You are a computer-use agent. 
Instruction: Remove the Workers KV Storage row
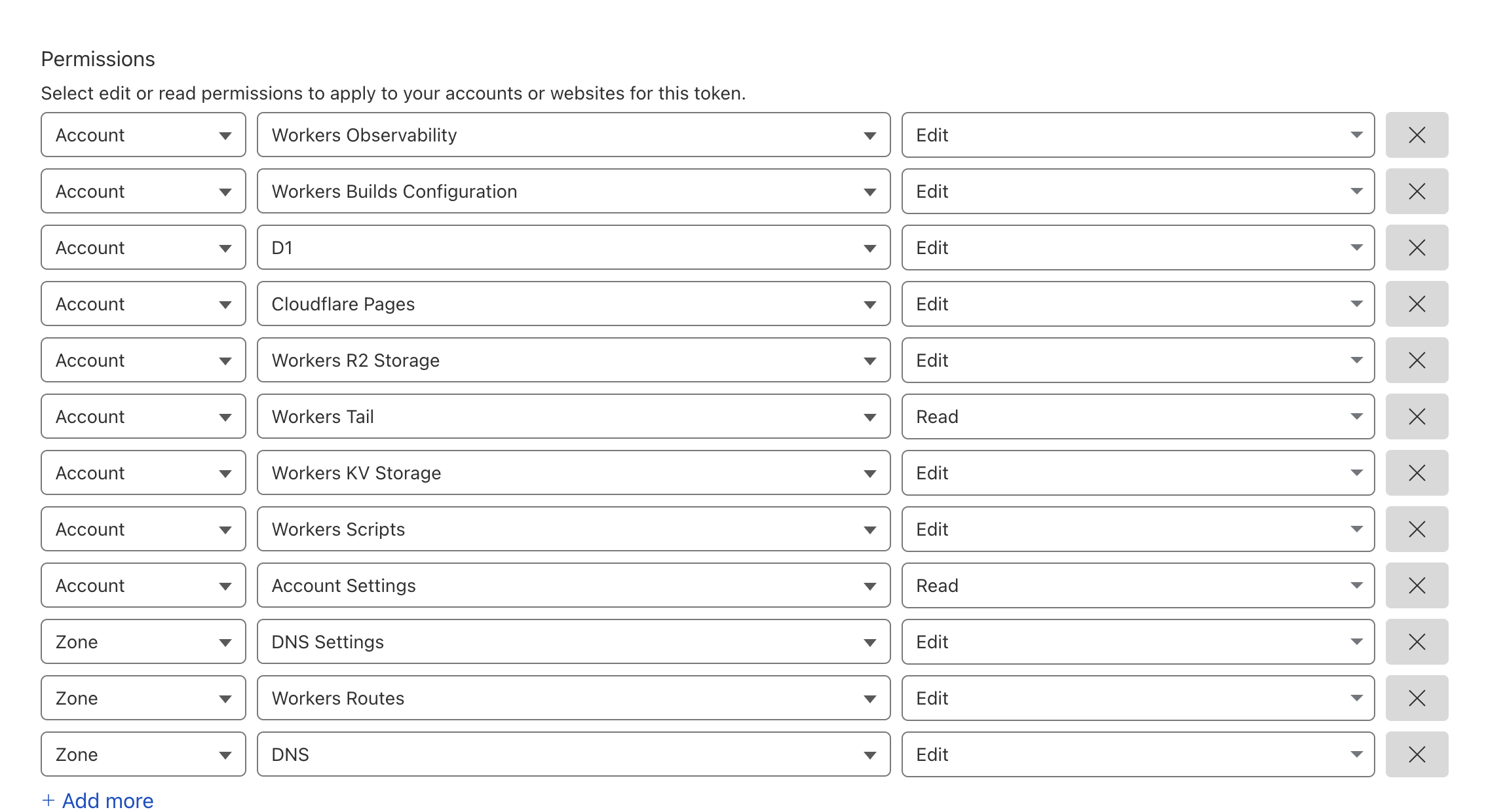click(1417, 473)
